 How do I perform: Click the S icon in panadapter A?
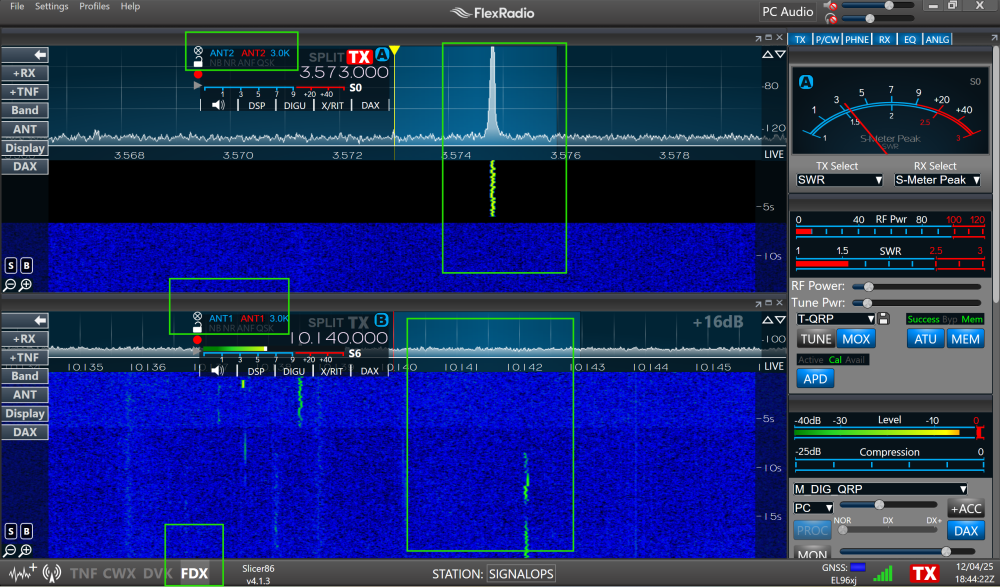pyautogui.click(x=11, y=265)
